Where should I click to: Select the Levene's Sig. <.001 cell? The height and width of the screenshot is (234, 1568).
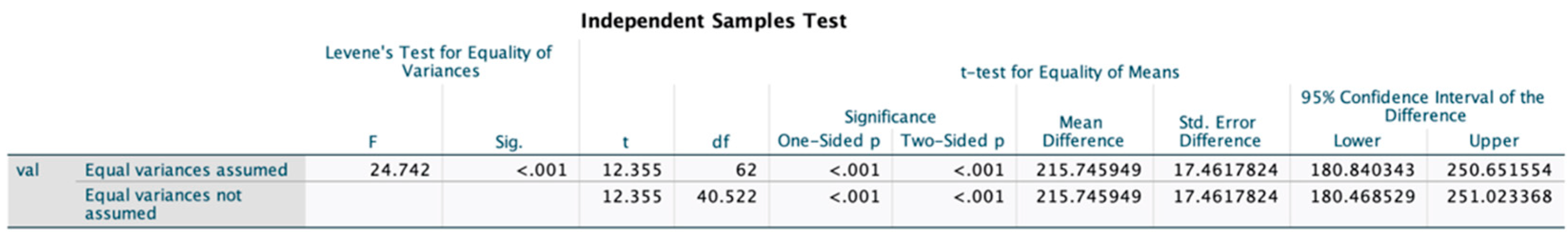541,169
